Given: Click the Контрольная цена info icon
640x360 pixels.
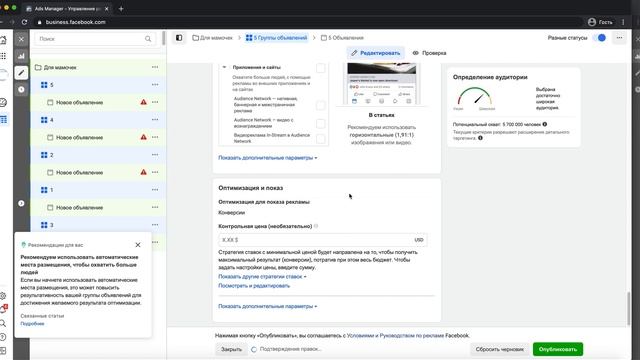Looking at the screenshot, I should point(316,226).
